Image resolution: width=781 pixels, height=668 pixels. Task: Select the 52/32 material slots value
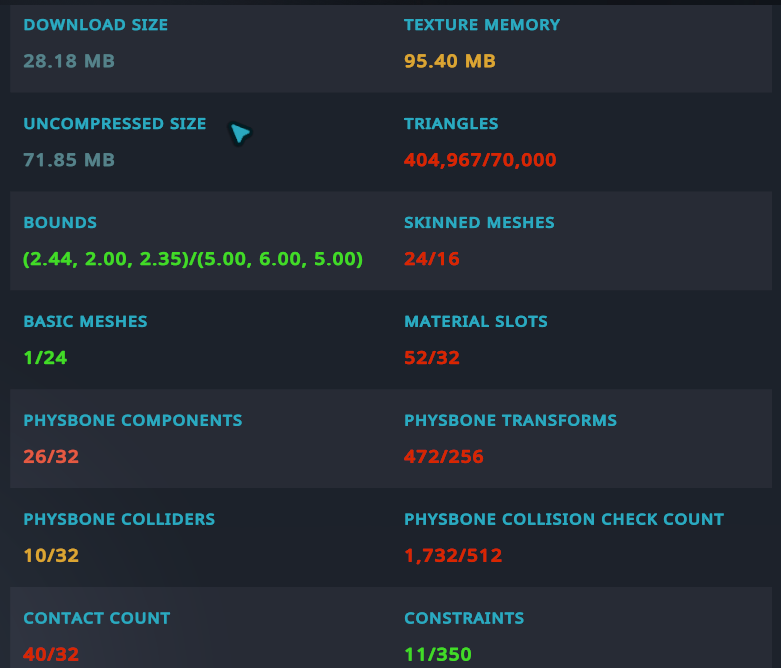(x=432, y=358)
